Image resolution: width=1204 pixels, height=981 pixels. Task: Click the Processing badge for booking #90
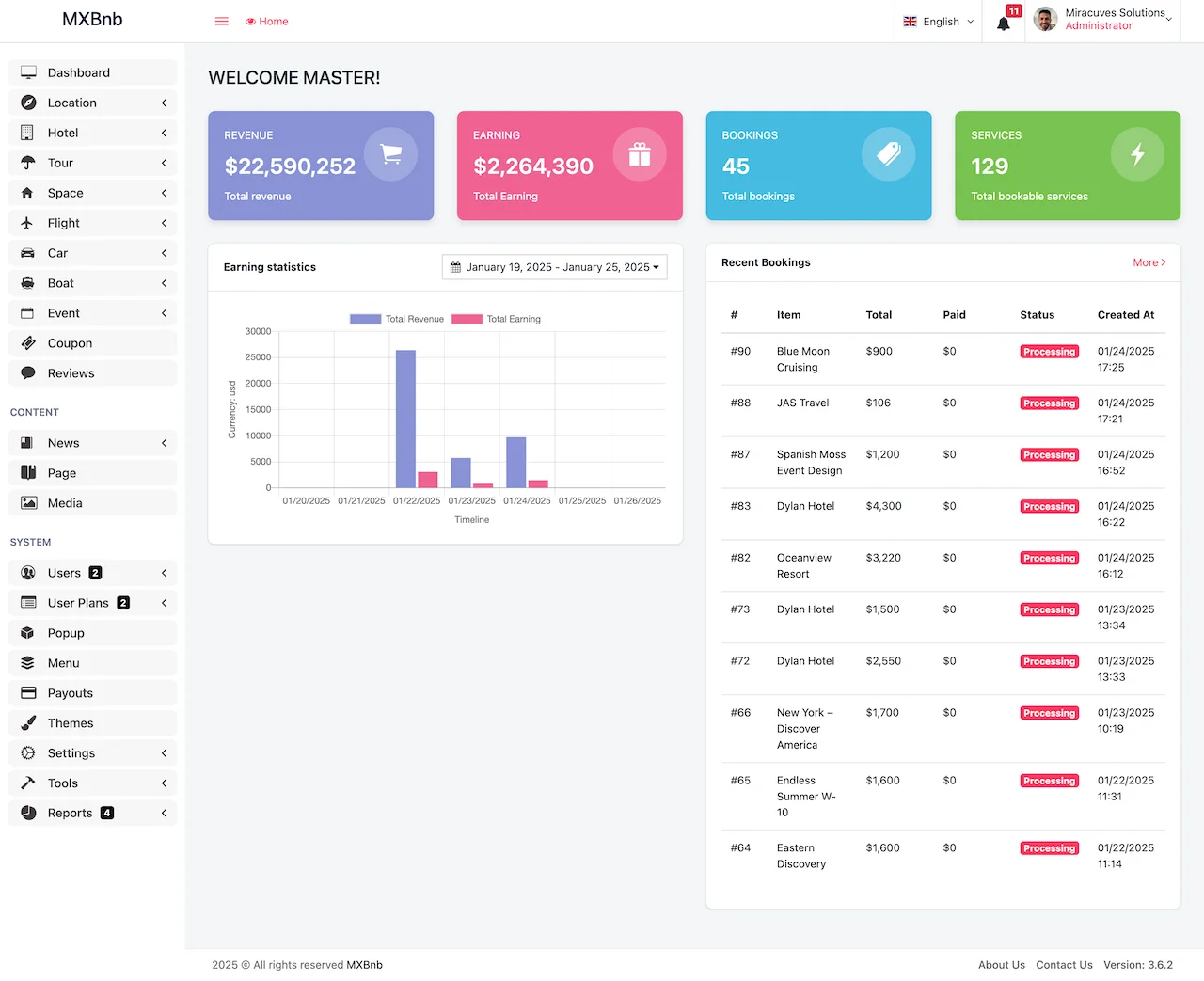point(1049,352)
